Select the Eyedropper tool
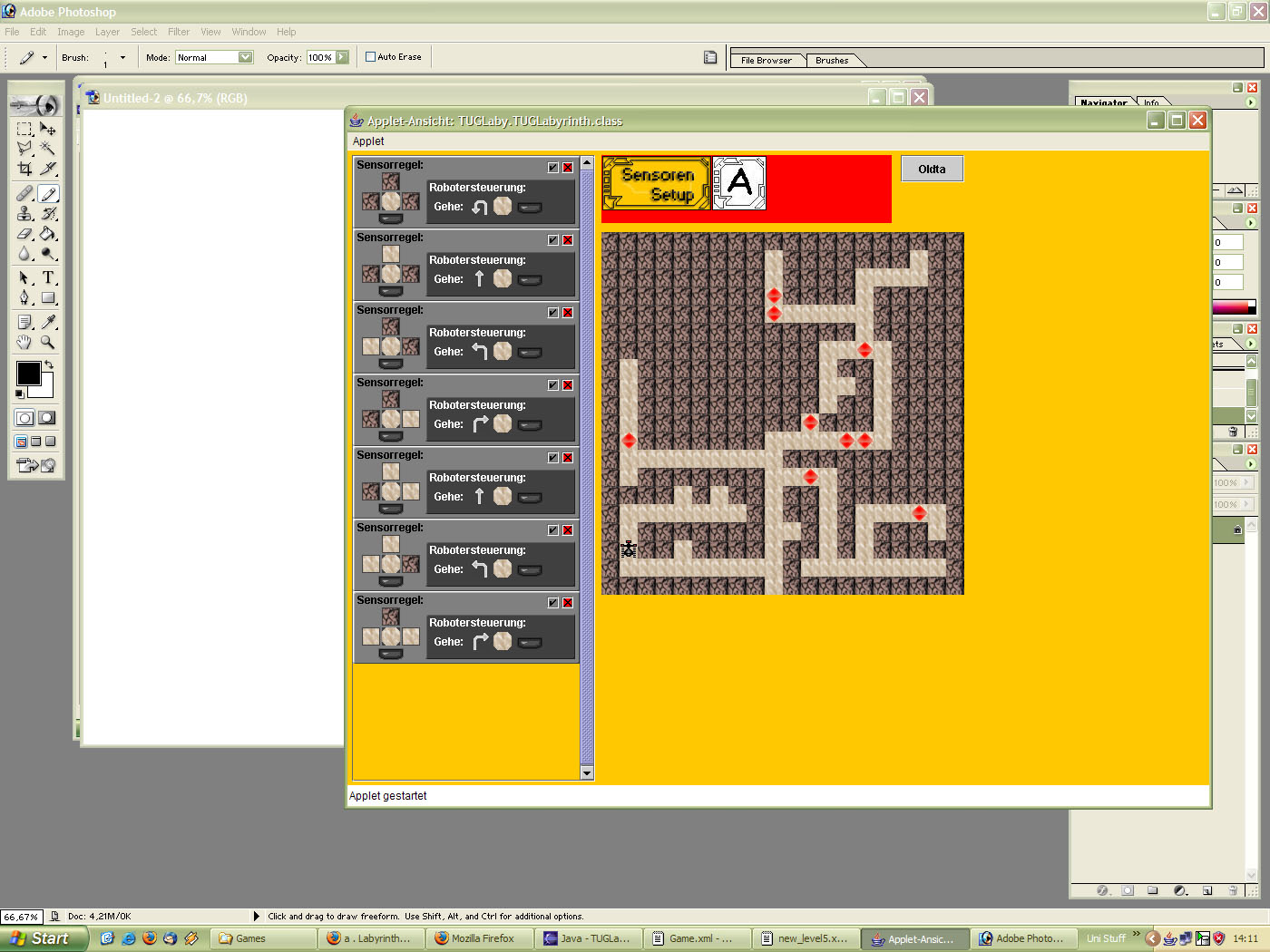This screenshot has height=952, width=1270. click(48, 322)
